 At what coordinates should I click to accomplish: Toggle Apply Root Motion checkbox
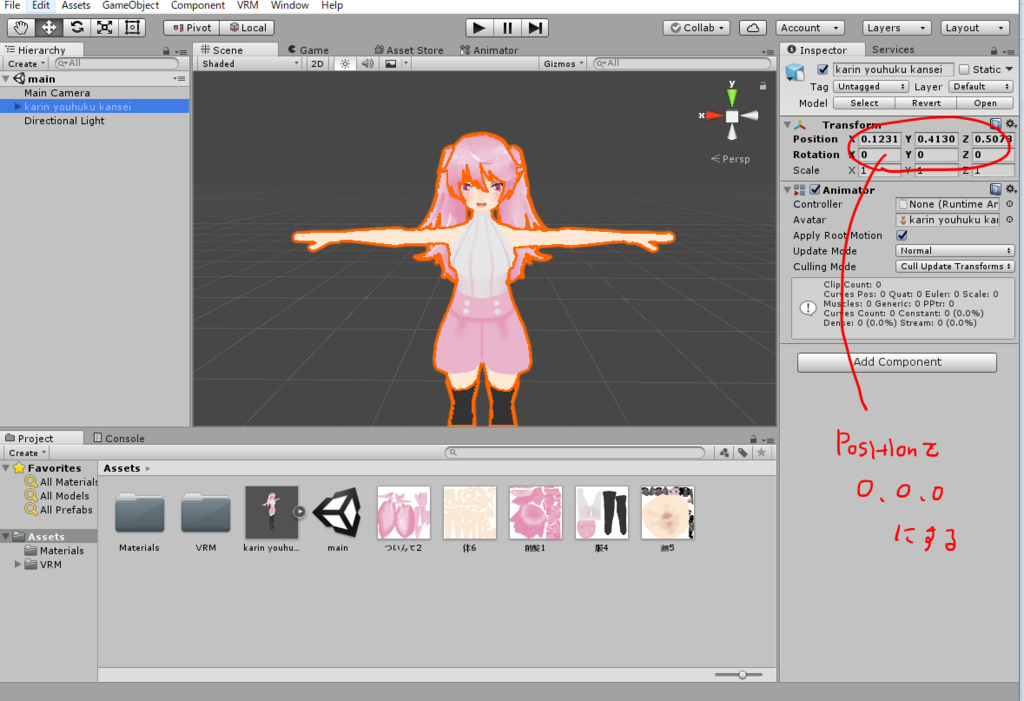point(902,235)
